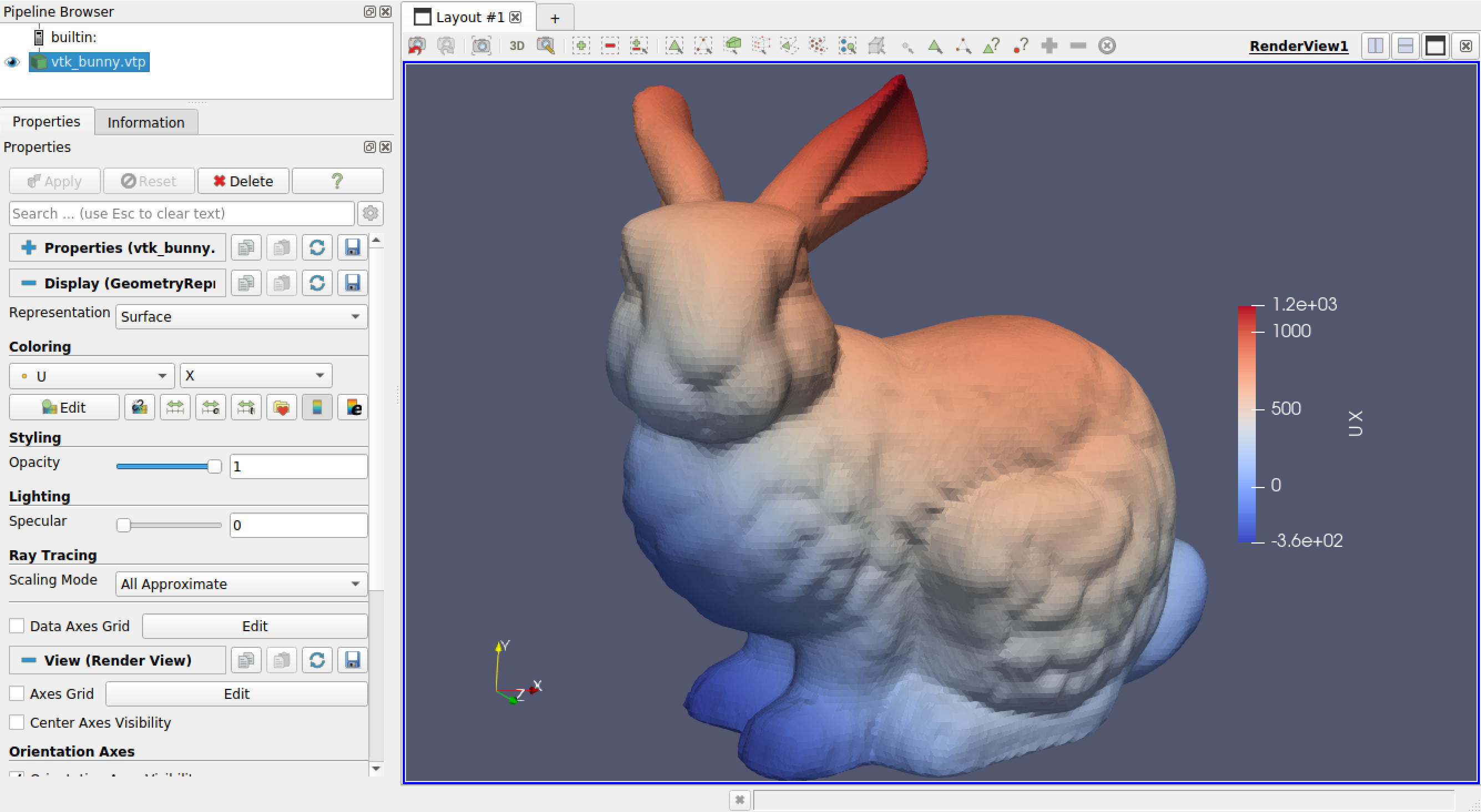Open the color map presets folder with favorites
1481x812 pixels.
click(282, 407)
